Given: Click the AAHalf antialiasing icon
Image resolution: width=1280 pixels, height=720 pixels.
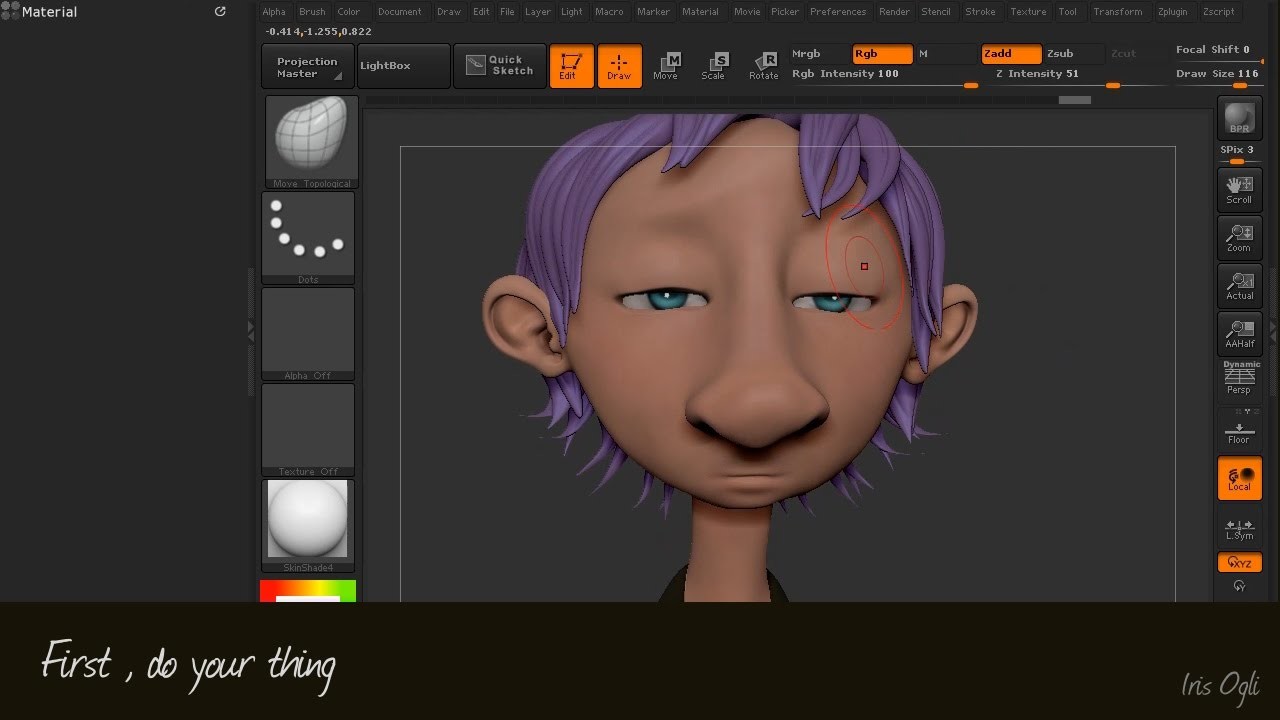Looking at the screenshot, I should pos(1239,333).
